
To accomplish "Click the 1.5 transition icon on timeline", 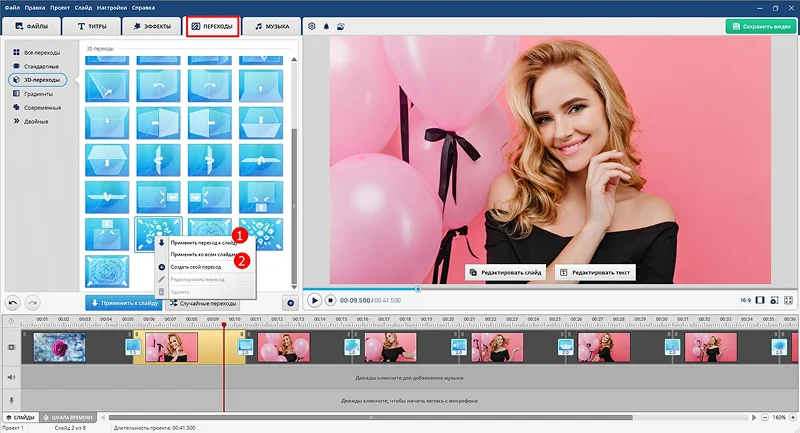I will pyautogui.click(x=133, y=347).
